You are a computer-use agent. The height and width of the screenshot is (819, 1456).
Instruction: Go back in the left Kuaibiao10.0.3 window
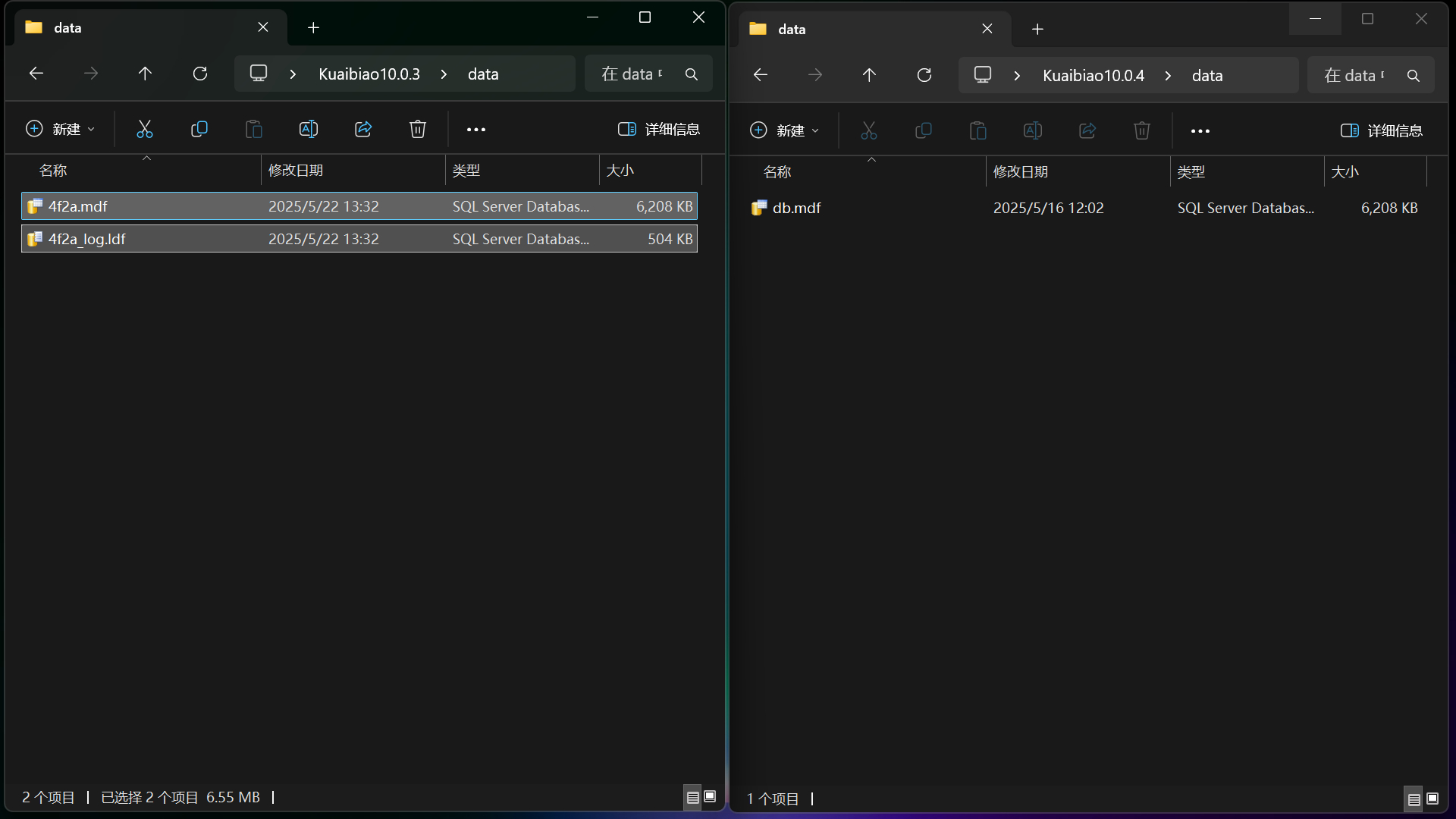tap(36, 74)
